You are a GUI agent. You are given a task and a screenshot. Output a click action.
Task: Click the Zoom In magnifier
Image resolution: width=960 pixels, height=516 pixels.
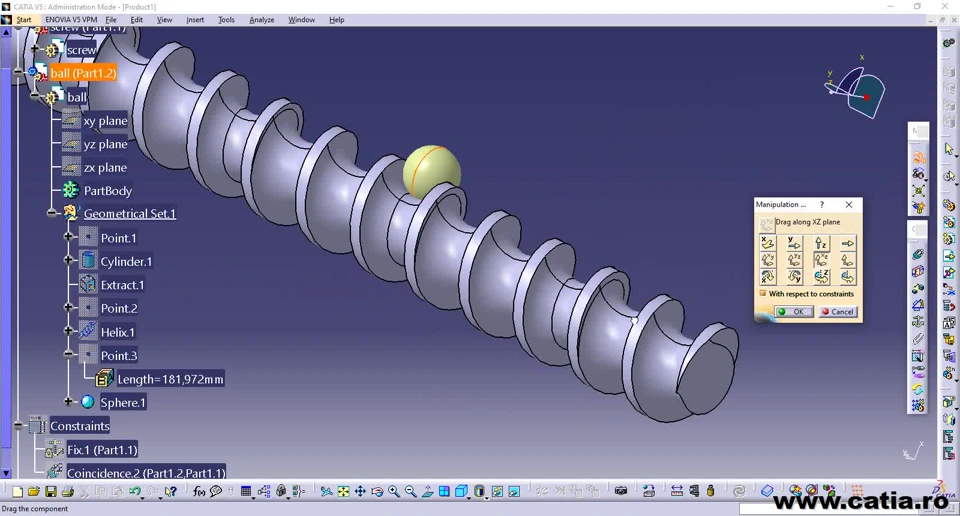tap(394, 491)
